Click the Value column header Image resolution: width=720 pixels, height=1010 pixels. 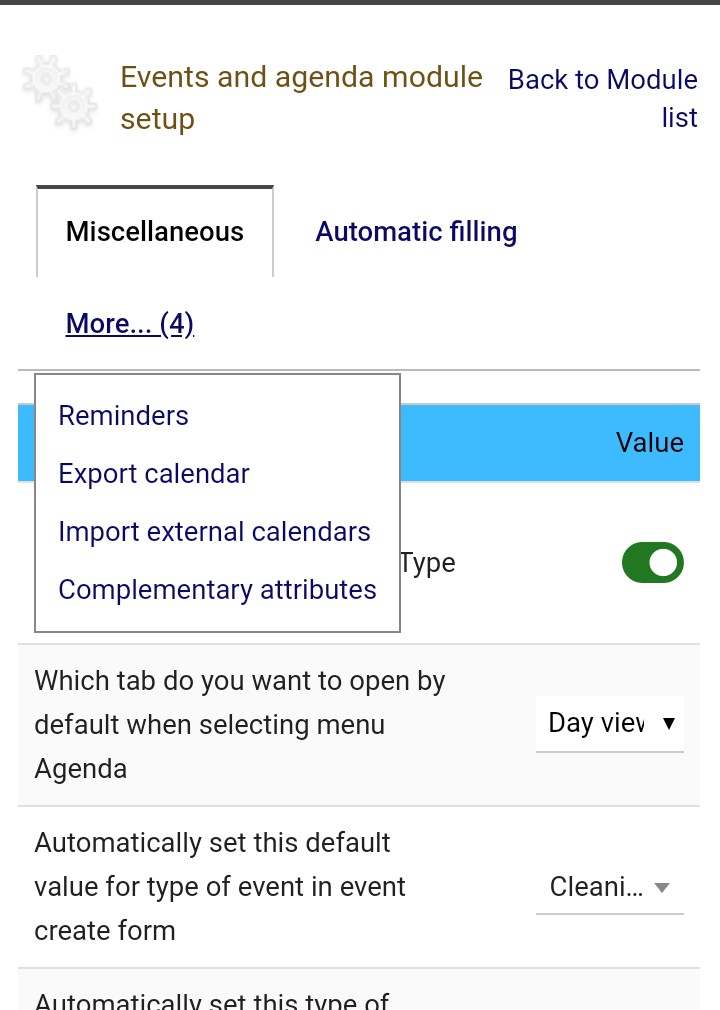(650, 443)
